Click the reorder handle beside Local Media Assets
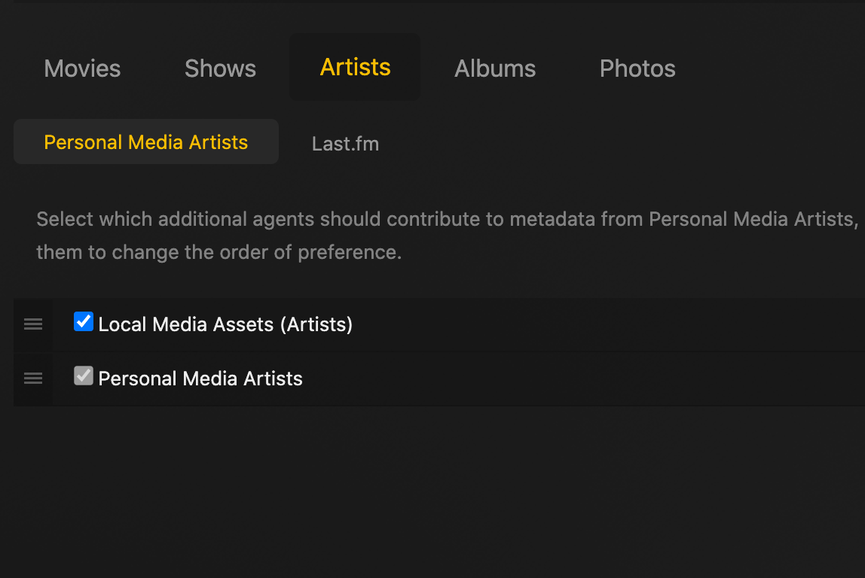This screenshot has height=578, width=865. pyautogui.click(x=33, y=324)
